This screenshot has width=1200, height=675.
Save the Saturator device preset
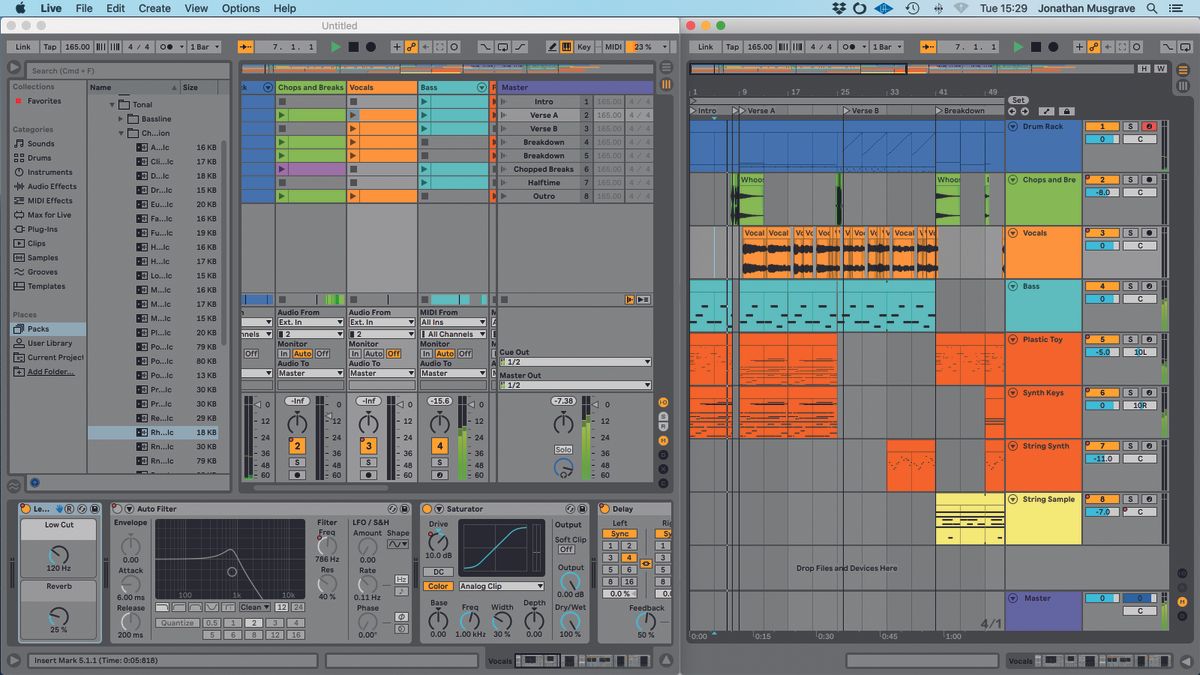pyautogui.click(x=582, y=509)
